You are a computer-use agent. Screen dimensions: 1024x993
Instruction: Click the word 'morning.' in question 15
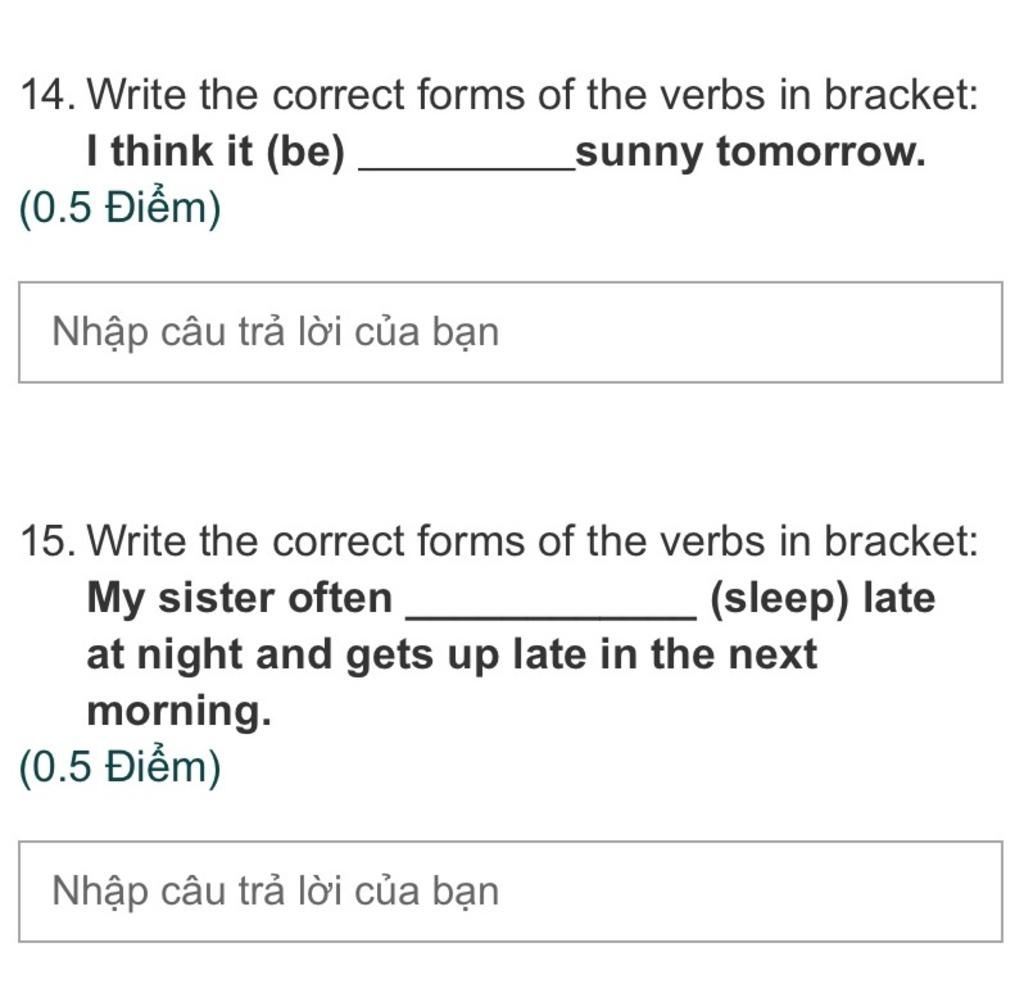pos(179,712)
